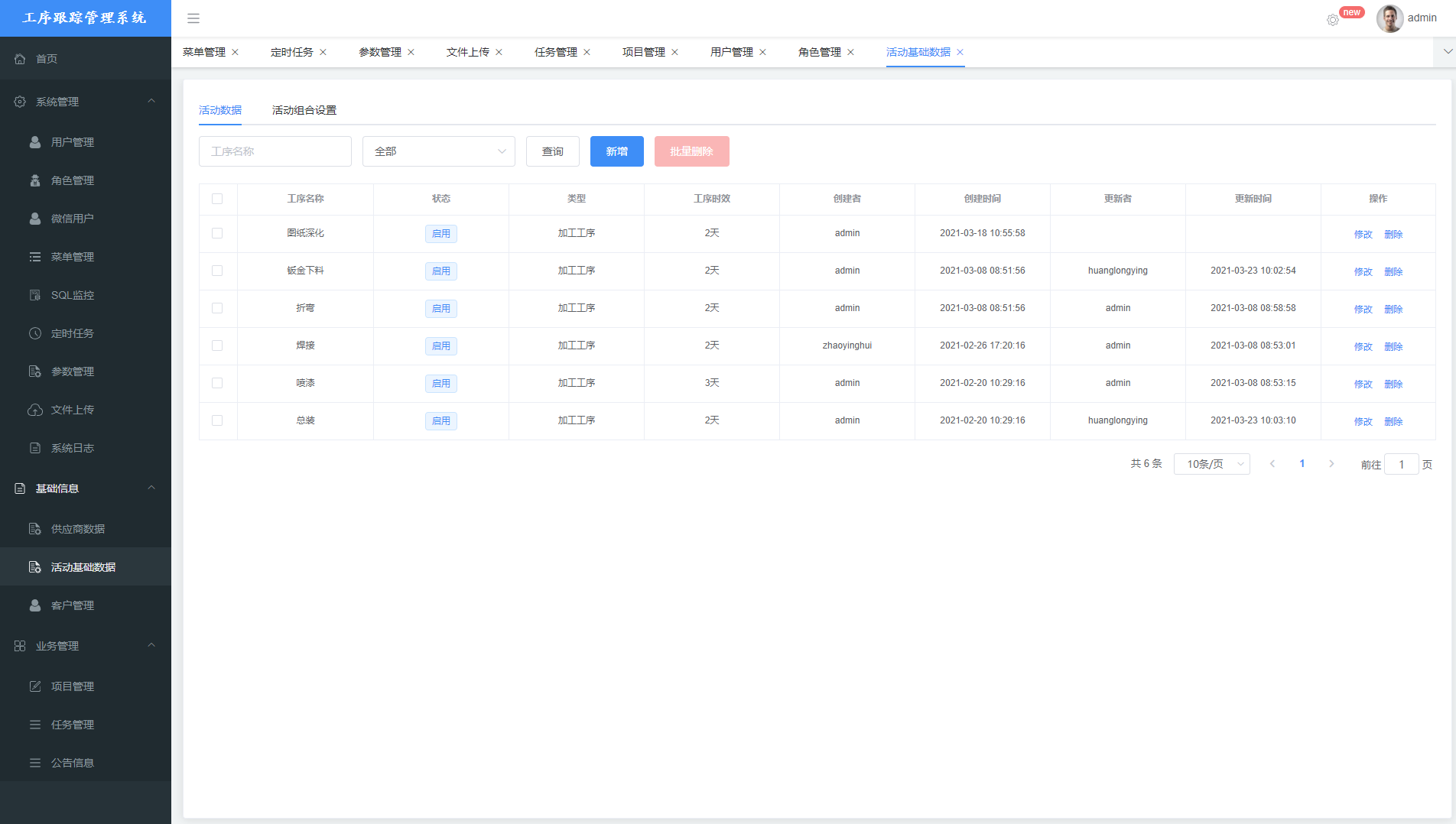Check the 喷漆 row checkbox
This screenshot has width=1456, height=824.
(x=217, y=383)
